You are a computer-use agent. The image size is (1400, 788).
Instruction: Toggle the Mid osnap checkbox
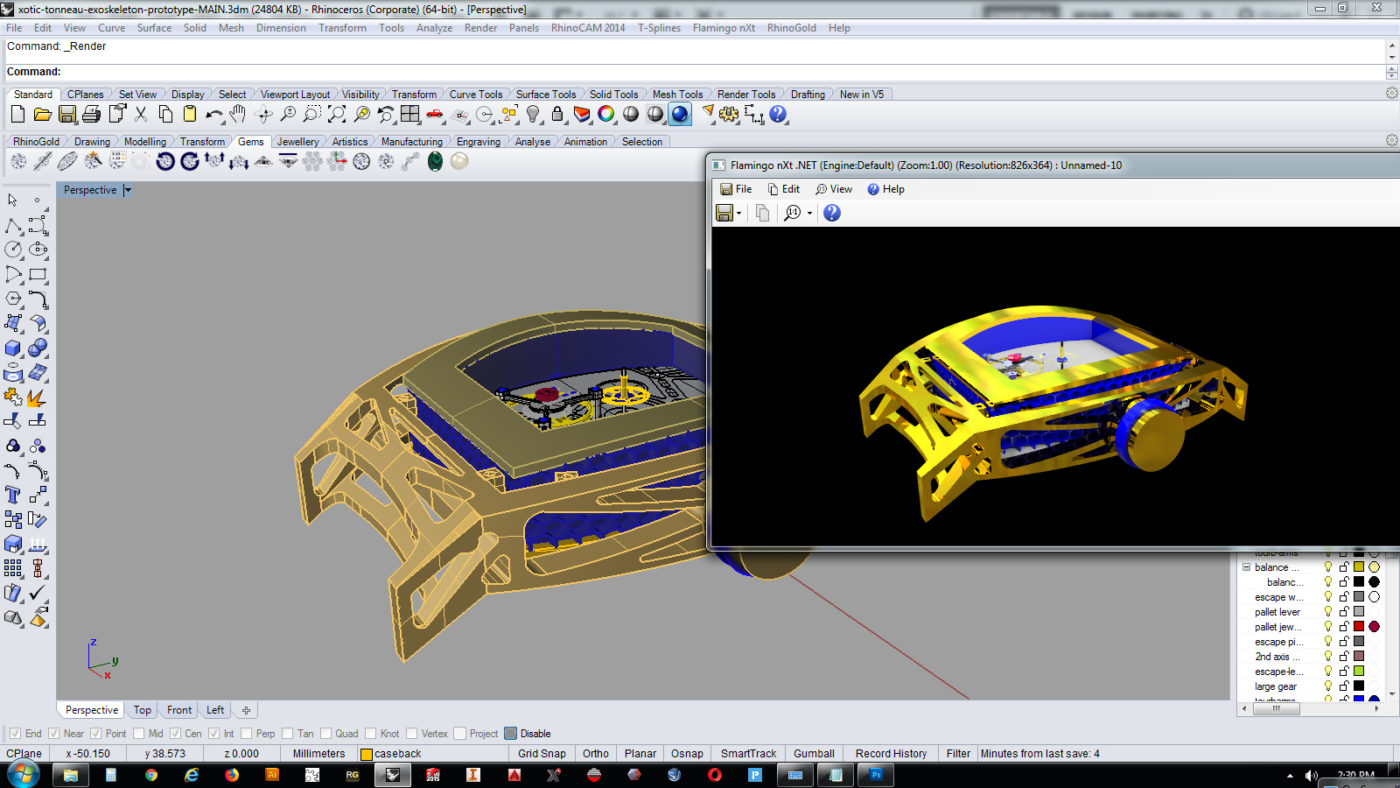click(139, 733)
